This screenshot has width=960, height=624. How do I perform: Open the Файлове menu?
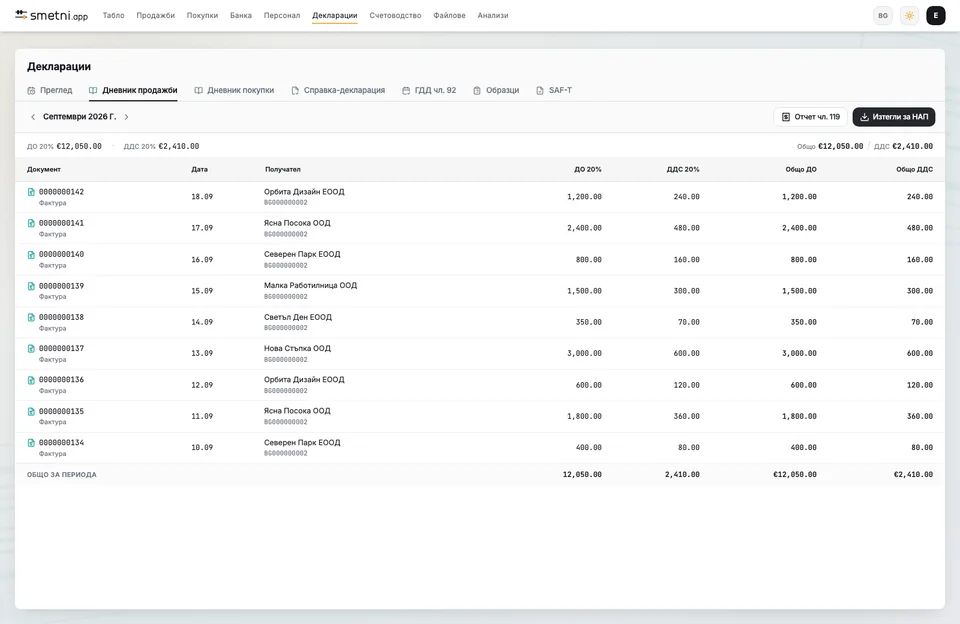(x=449, y=15)
